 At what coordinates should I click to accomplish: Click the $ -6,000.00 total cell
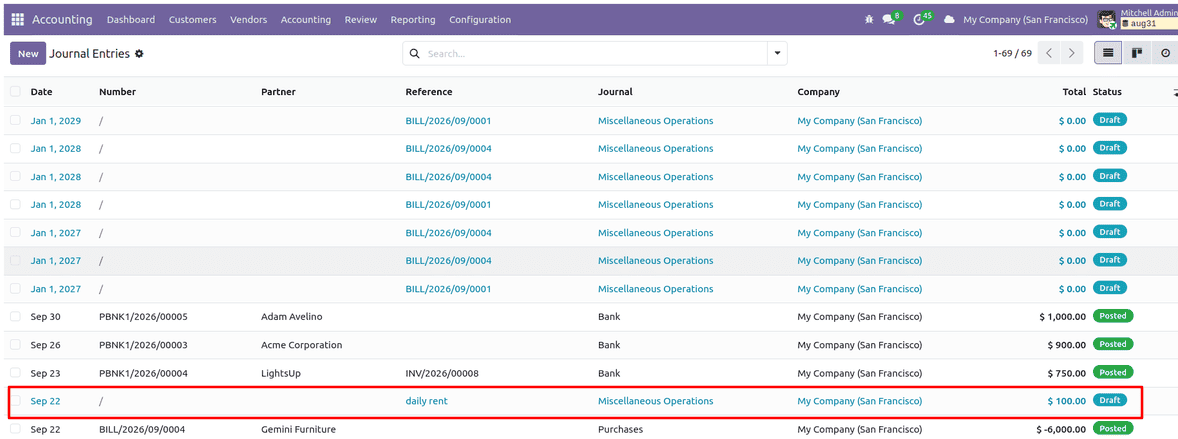click(x=1059, y=429)
